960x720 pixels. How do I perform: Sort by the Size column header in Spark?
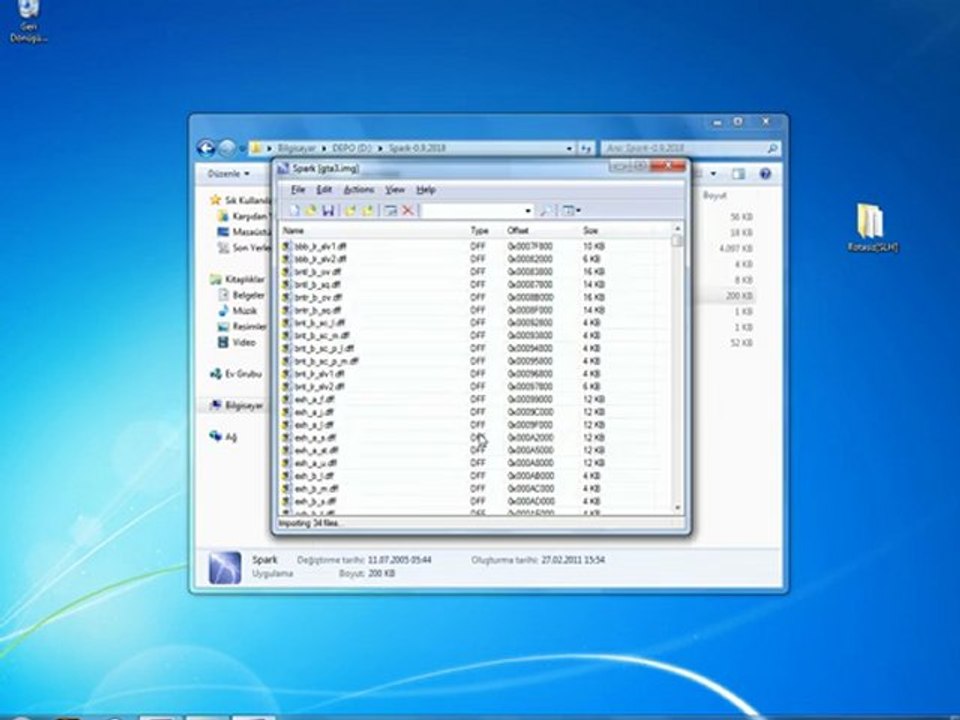pyautogui.click(x=617, y=231)
